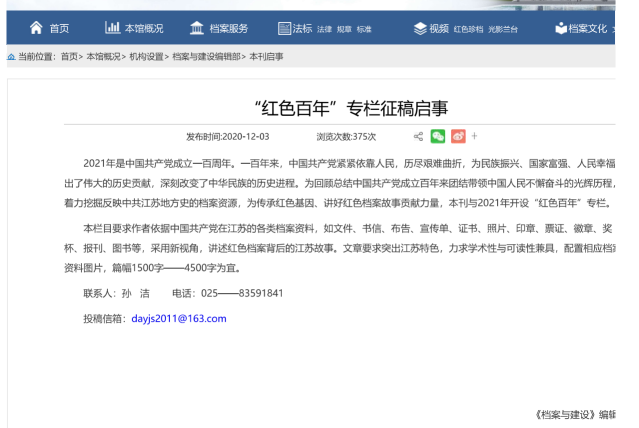Click the bar chart icon beside 本馆概况
The width and height of the screenshot is (639, 428).
click(112, 28)
